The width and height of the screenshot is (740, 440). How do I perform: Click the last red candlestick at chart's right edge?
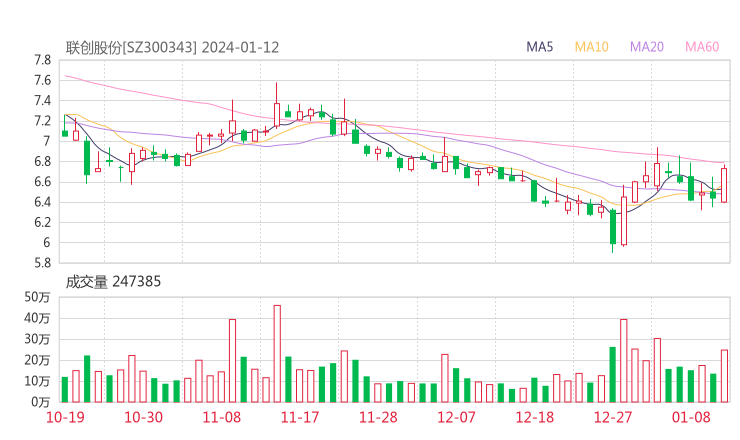tap(724, 185)
